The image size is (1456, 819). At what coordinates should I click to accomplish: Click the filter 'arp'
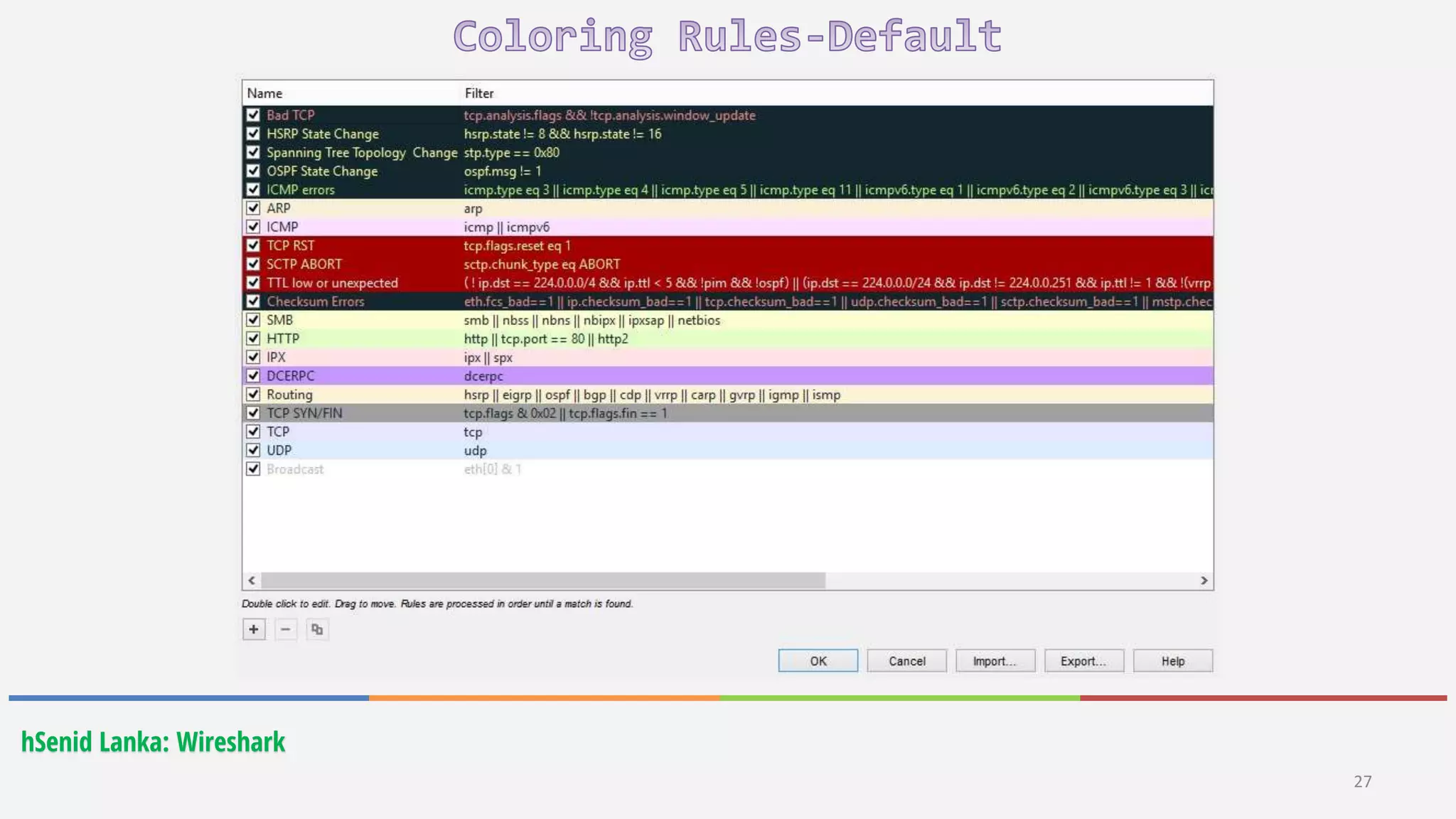click(473, 209)
